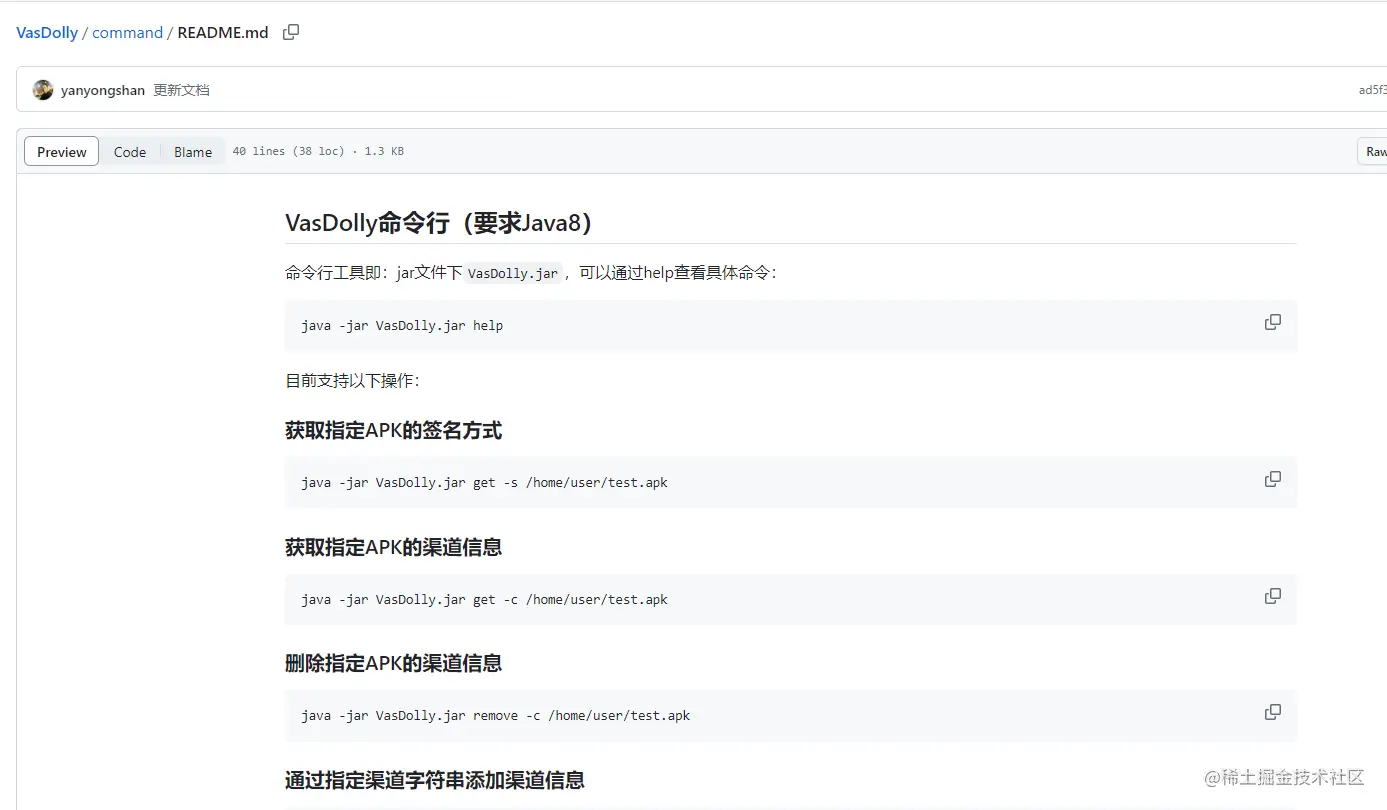Click the '通过指定渠道字符串添加渠道信息' heading

pos(435,780)
